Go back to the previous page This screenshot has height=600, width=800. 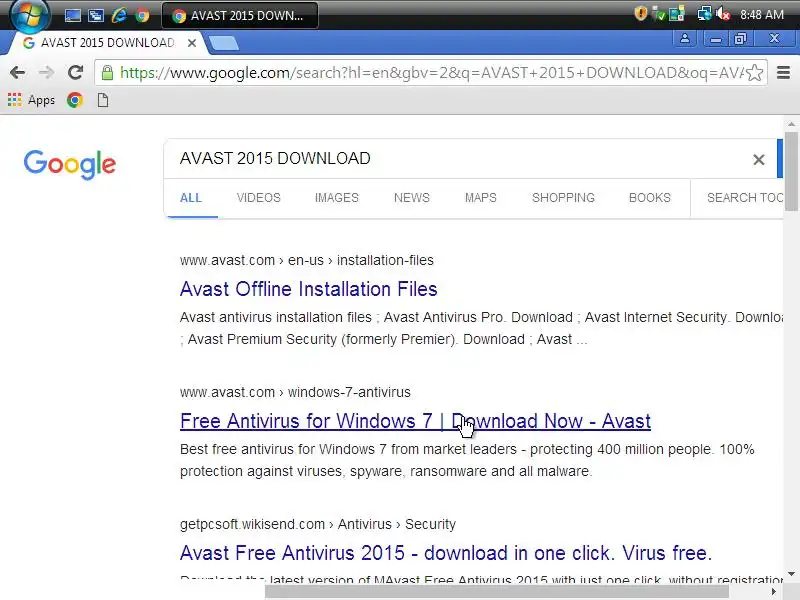click(x=17, y=72)
